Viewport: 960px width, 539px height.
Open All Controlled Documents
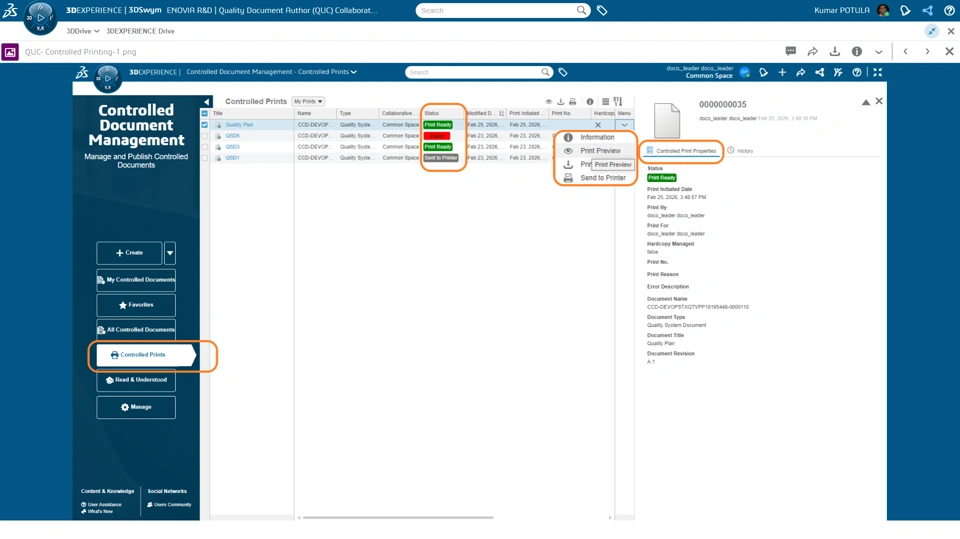[136, 330]
